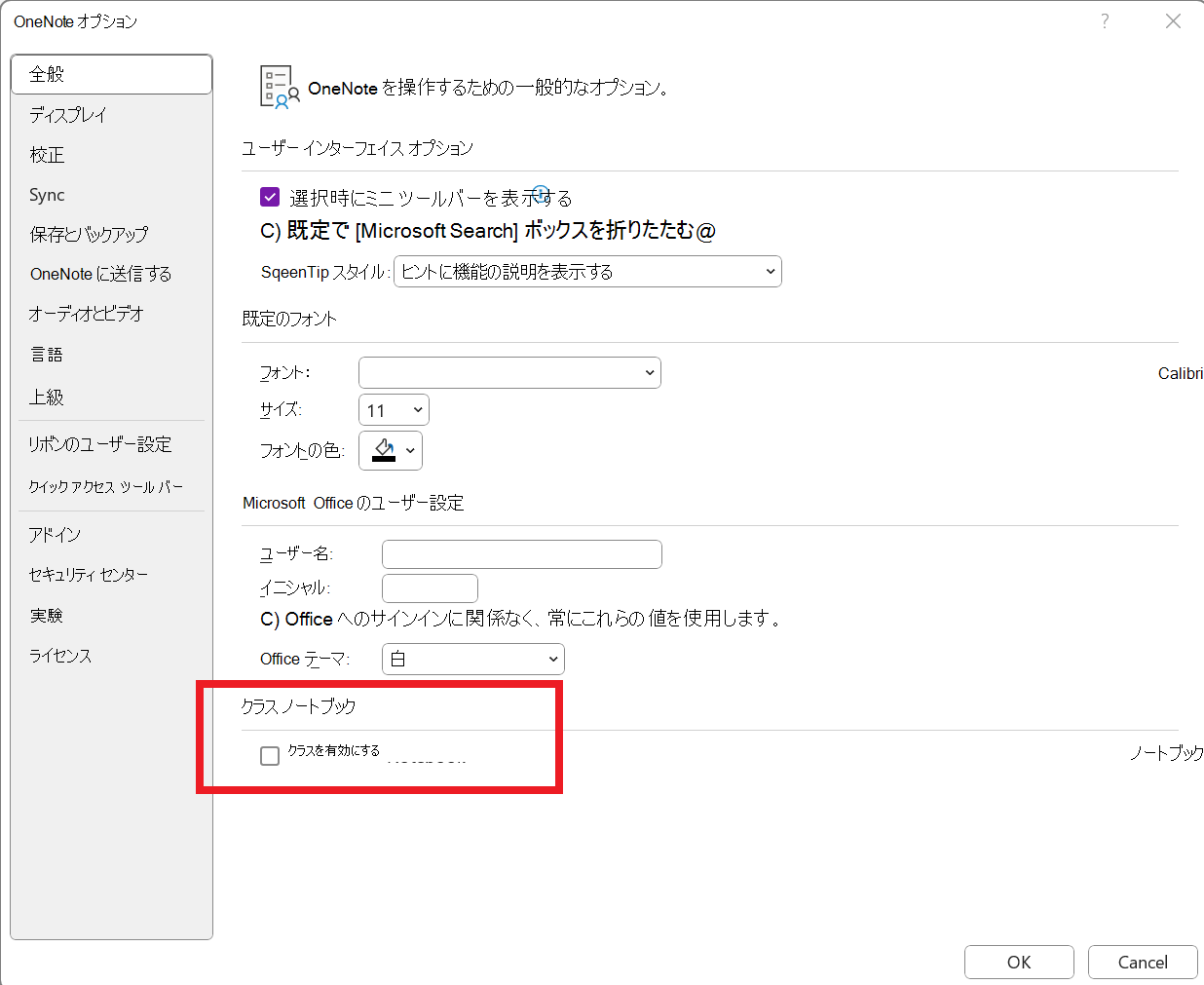This screenshot has height=985, width=1204.
Task: Click the help question mark icon
Action: (1105, 21)
